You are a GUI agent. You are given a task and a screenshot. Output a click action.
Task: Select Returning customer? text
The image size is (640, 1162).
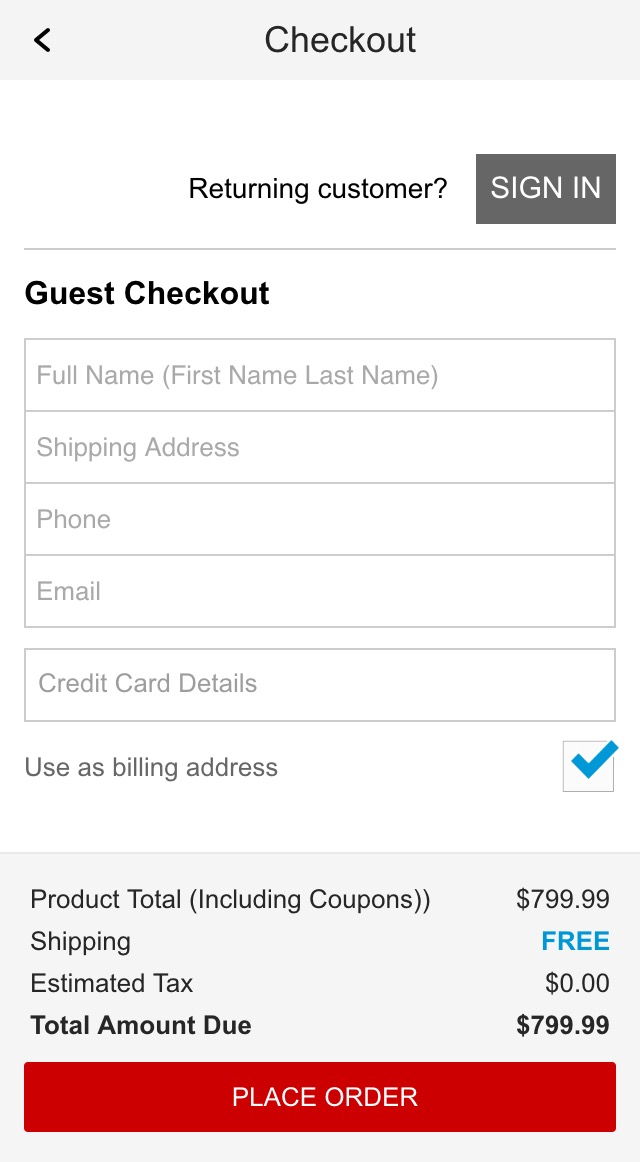click(x=318, y=188)
